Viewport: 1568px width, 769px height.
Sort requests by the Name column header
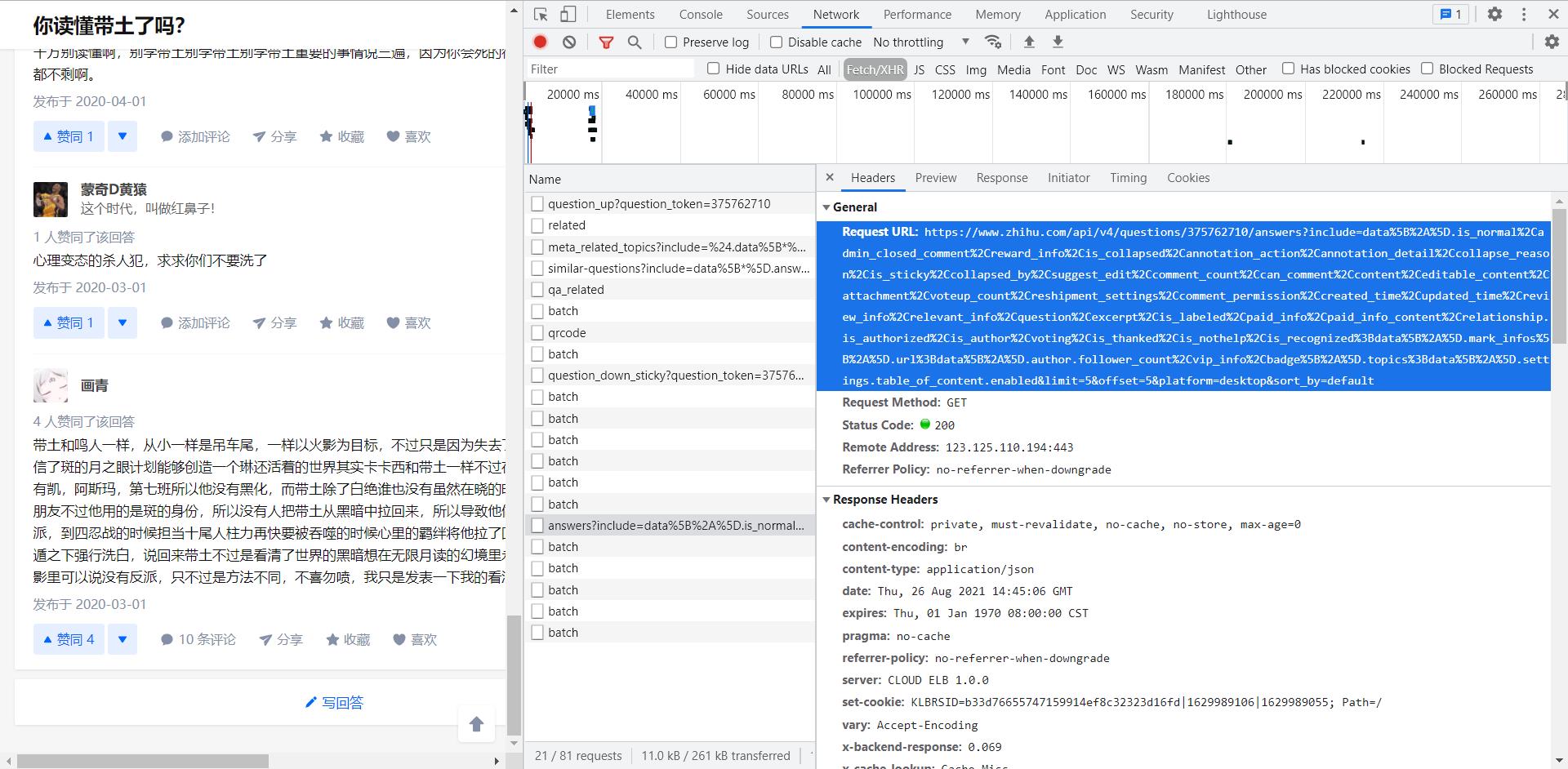pyautogui.click(x=670, y=180)
